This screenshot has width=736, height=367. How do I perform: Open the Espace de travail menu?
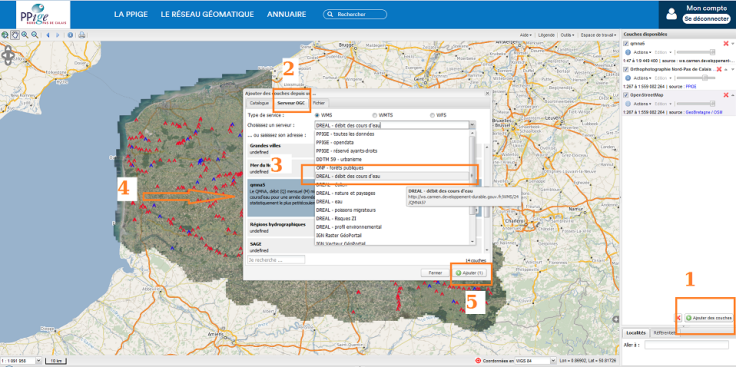point(598,35)
